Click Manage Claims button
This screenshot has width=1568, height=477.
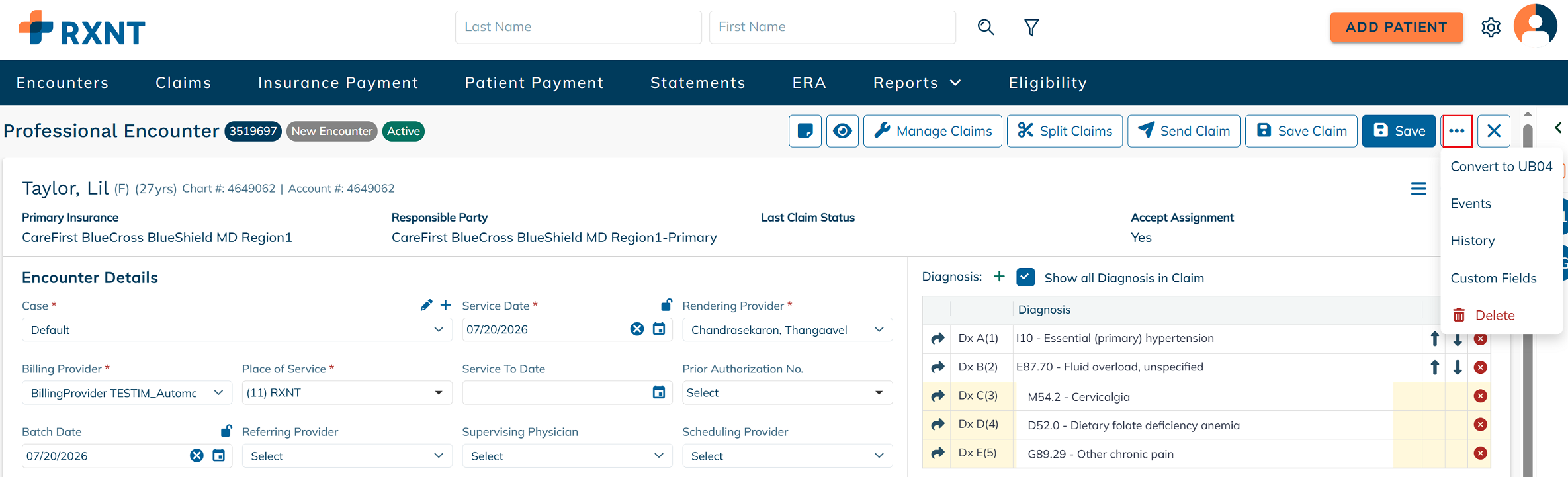pos(933,131)
